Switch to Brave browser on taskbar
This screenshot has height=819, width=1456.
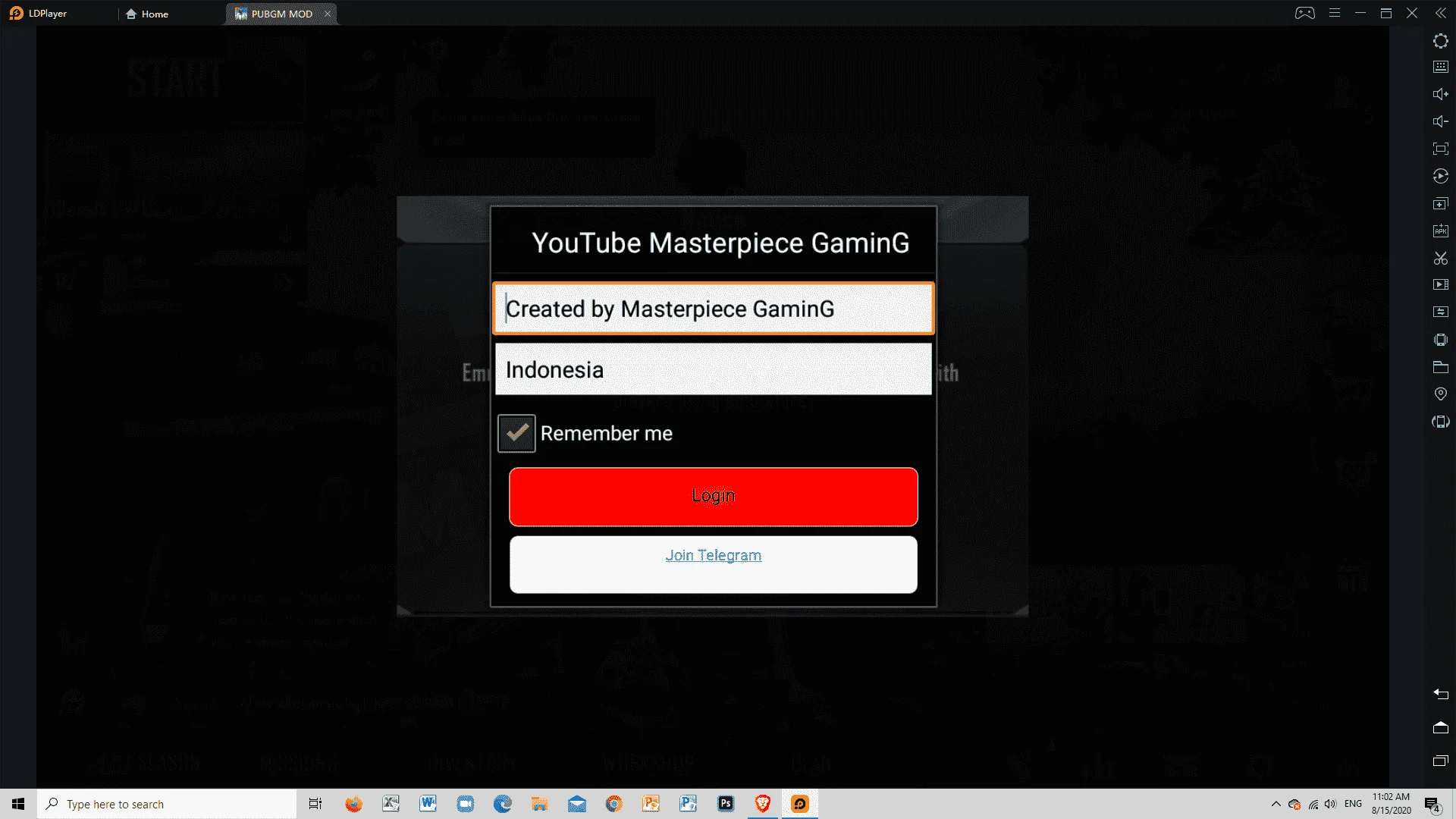click(763, 804)
